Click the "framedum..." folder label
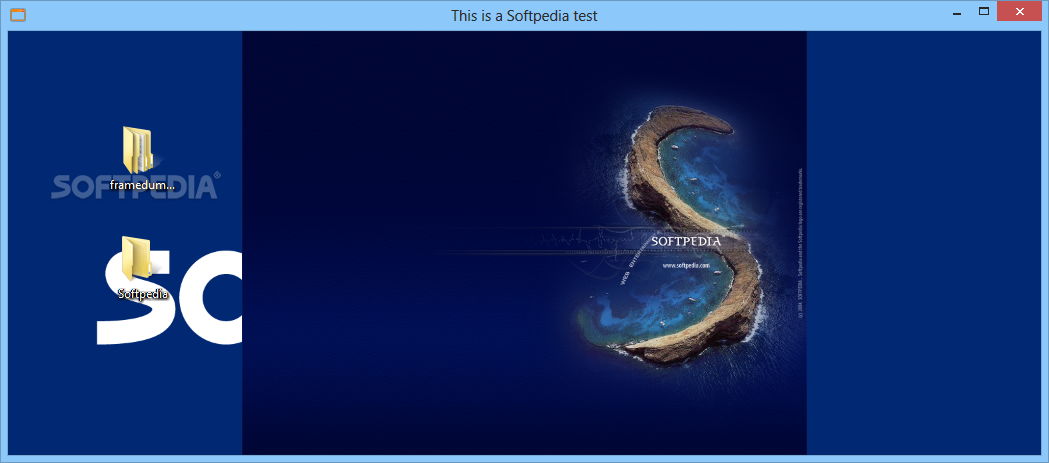The image size is (1049, 463). [142, 185]
